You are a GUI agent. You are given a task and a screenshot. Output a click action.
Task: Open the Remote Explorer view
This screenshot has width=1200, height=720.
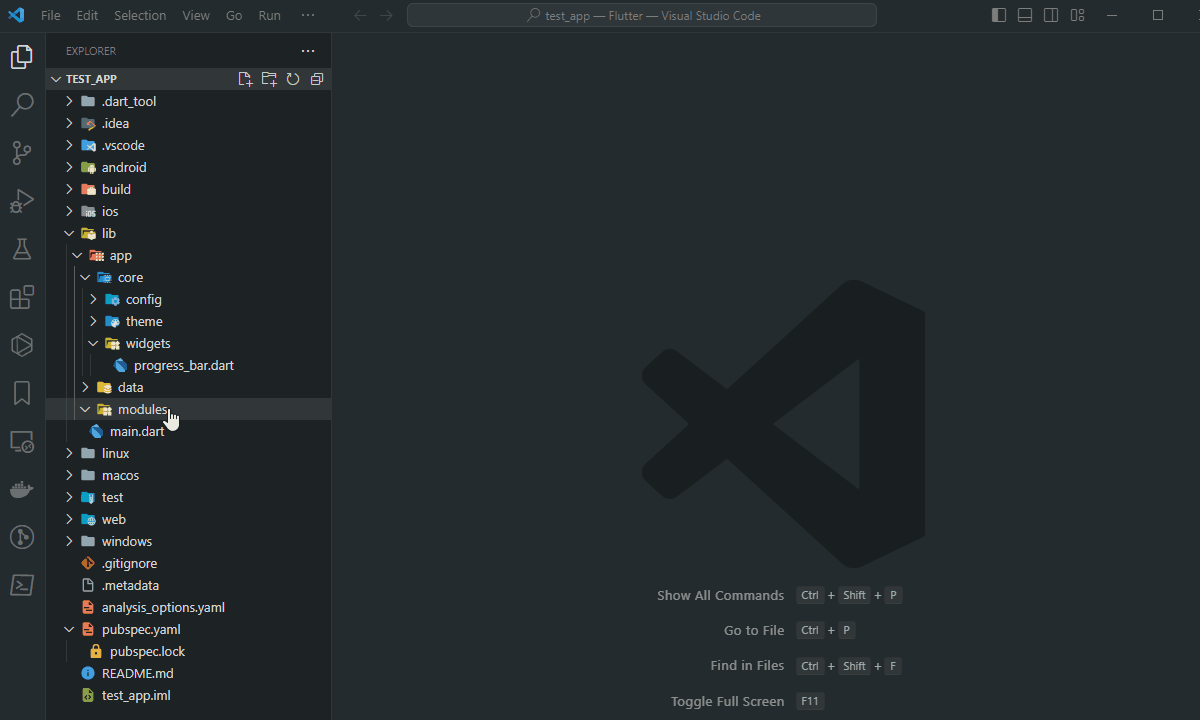point(22,441)
